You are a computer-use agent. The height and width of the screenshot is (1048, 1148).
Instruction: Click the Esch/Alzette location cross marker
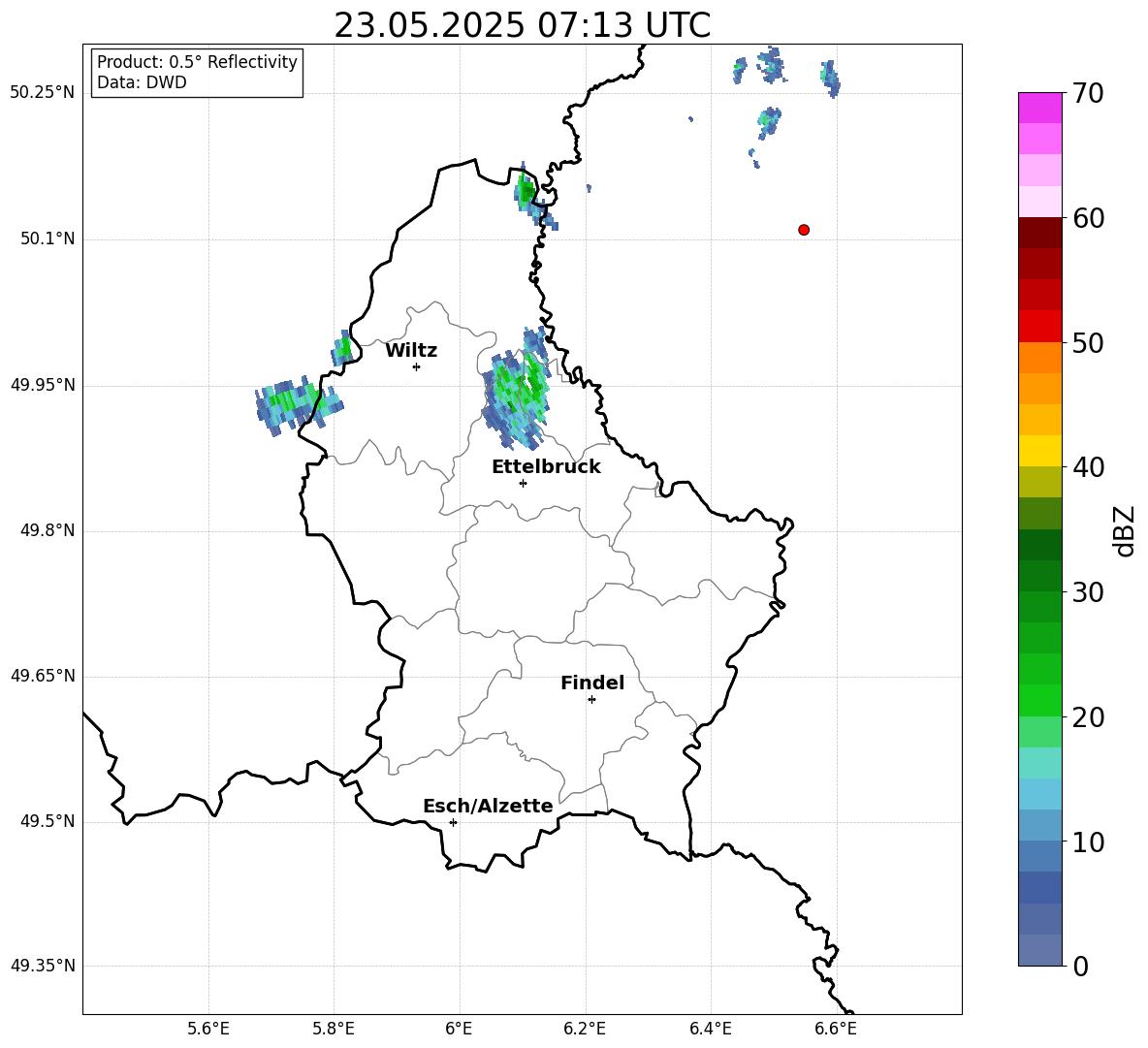[x=453, y=822]
